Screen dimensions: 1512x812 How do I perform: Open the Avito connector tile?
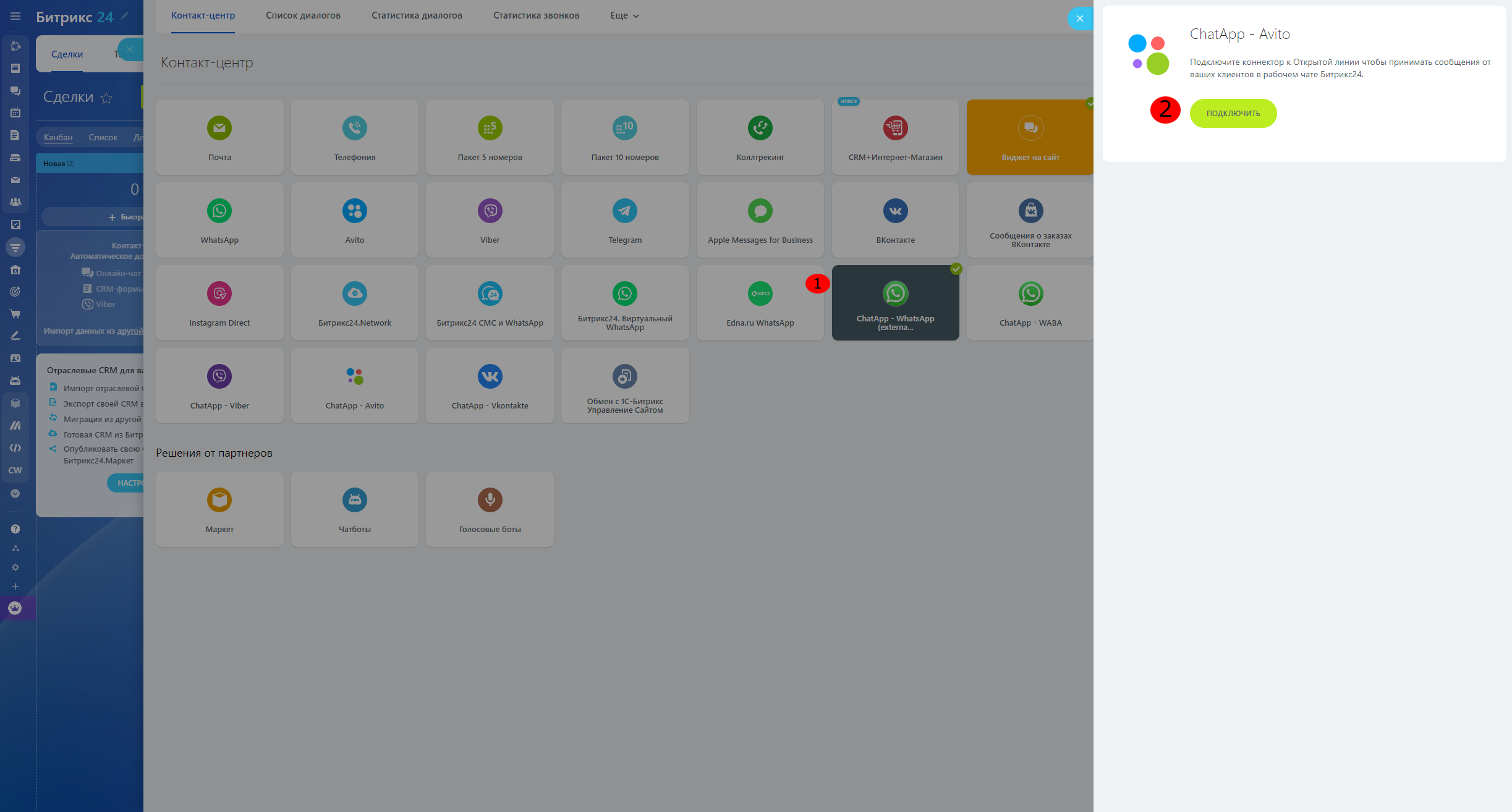354,220
